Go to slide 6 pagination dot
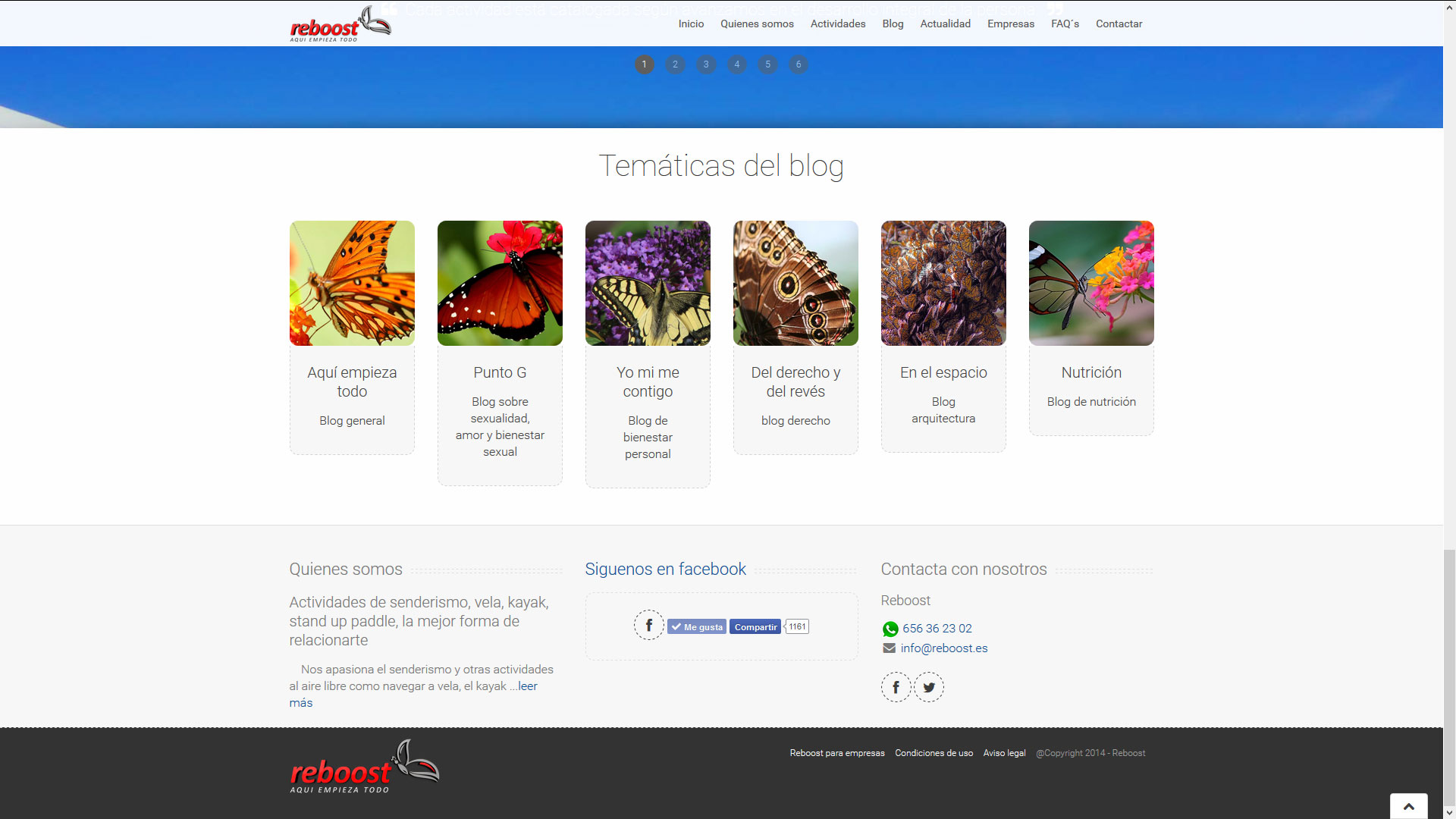The image size is (1456, 819). pyautogui.click(x=798, y=64)
